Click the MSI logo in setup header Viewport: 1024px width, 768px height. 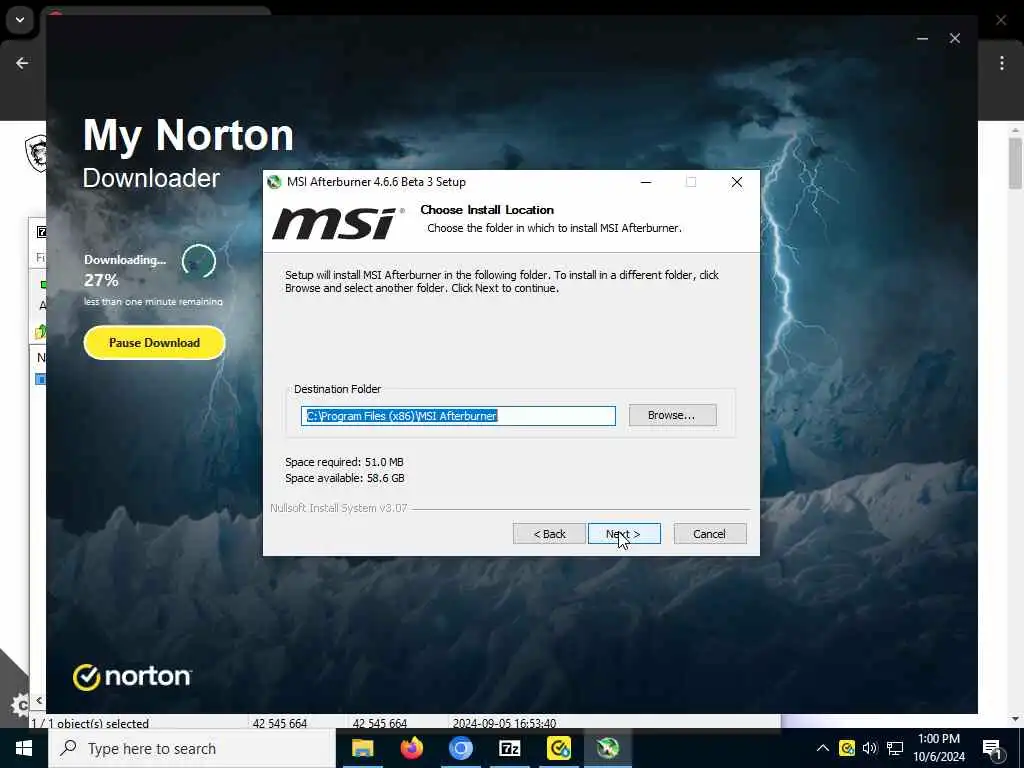[338, 223]
